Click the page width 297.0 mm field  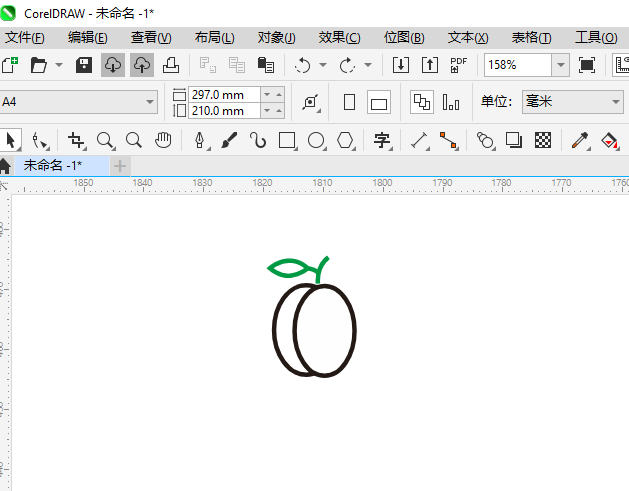224,95
